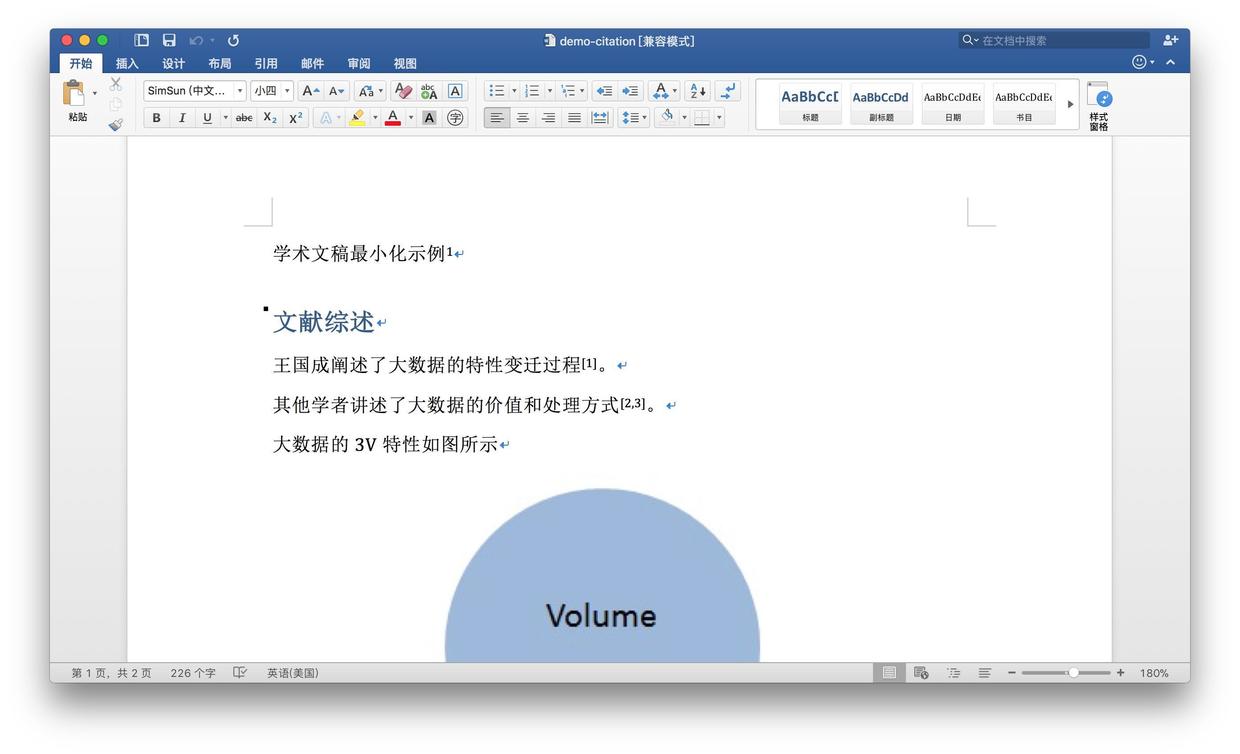The width and height of the screenshot is (1240, 754).
Task: Save the document with the floppy icon
Action: pos(169,40)
